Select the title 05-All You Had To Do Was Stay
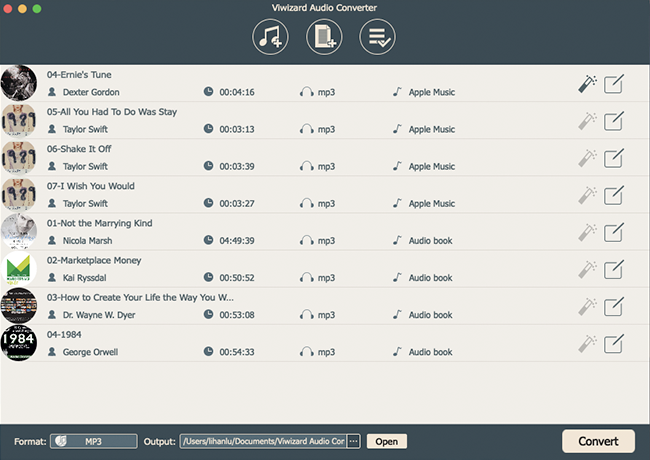 112,112
